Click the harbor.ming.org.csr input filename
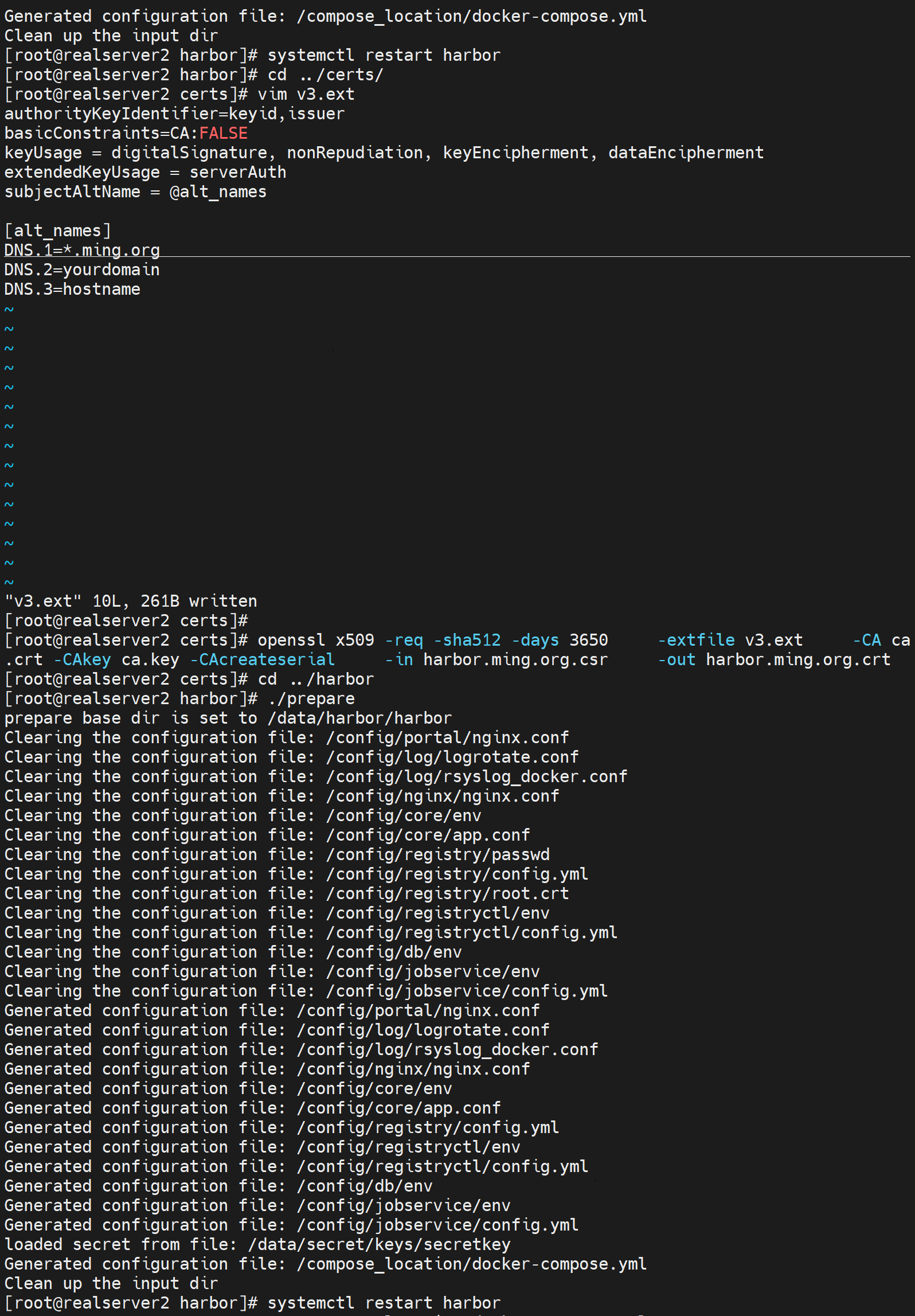 pyautogui.click(x=515, y=659)
